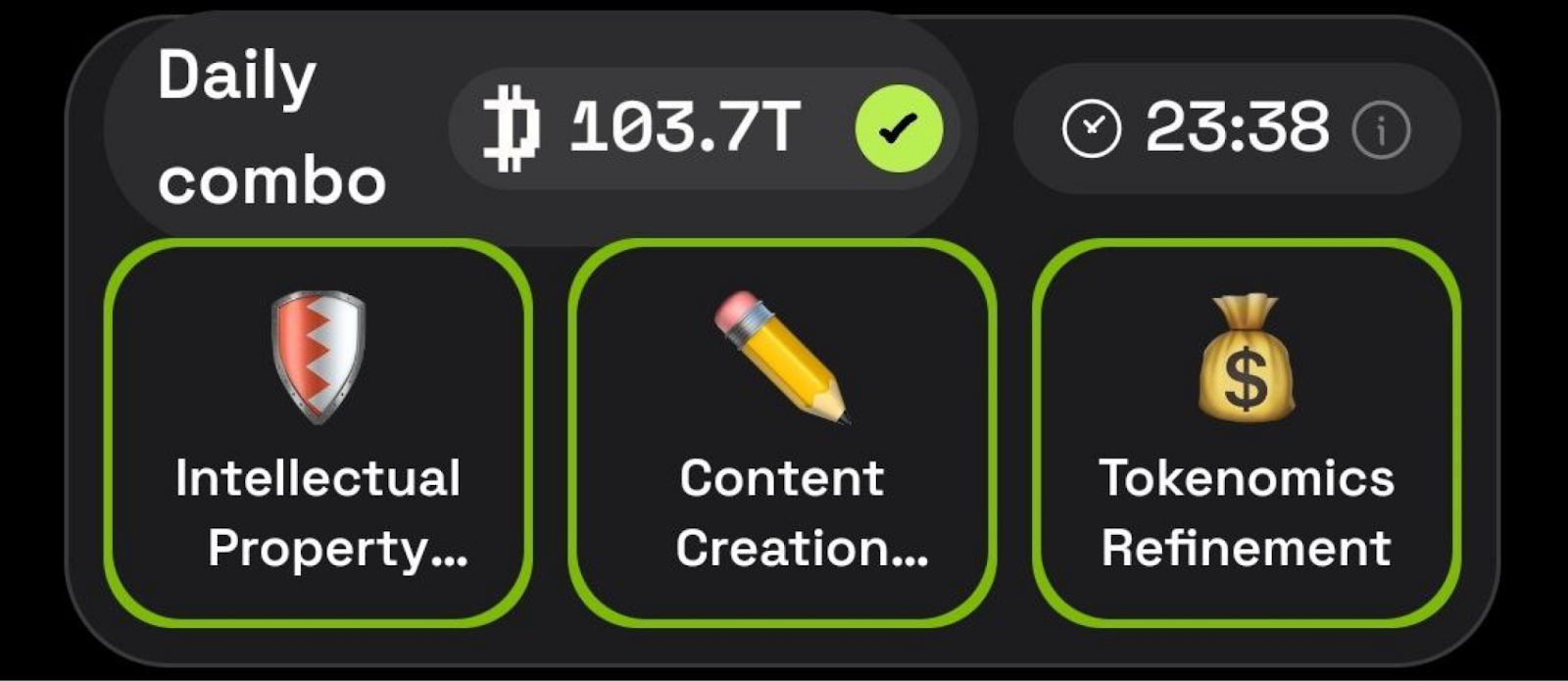The height and width of the screenshot is (681, 1568).
Task: Select the money bag icon
Action: click(1246, 357)
